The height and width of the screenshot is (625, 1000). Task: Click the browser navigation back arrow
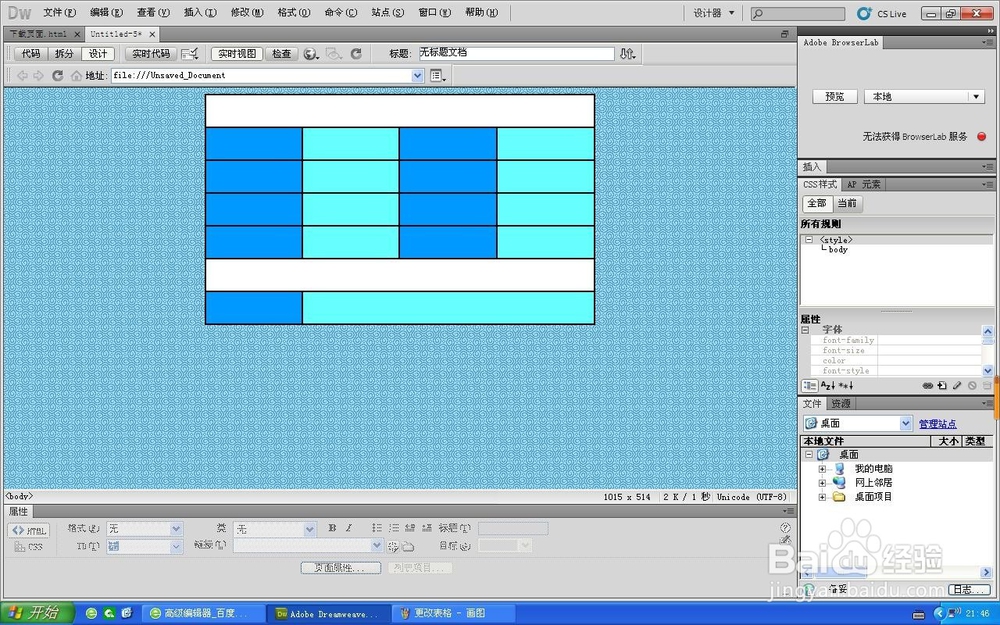[22, 76]
